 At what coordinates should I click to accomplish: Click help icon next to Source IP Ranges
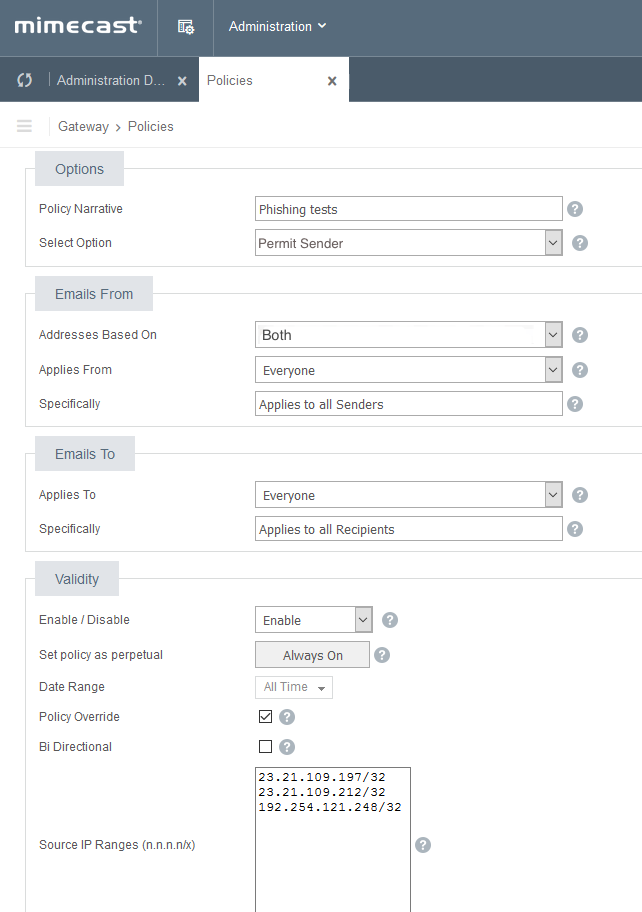pyautogui.click(x=422, y=845)
